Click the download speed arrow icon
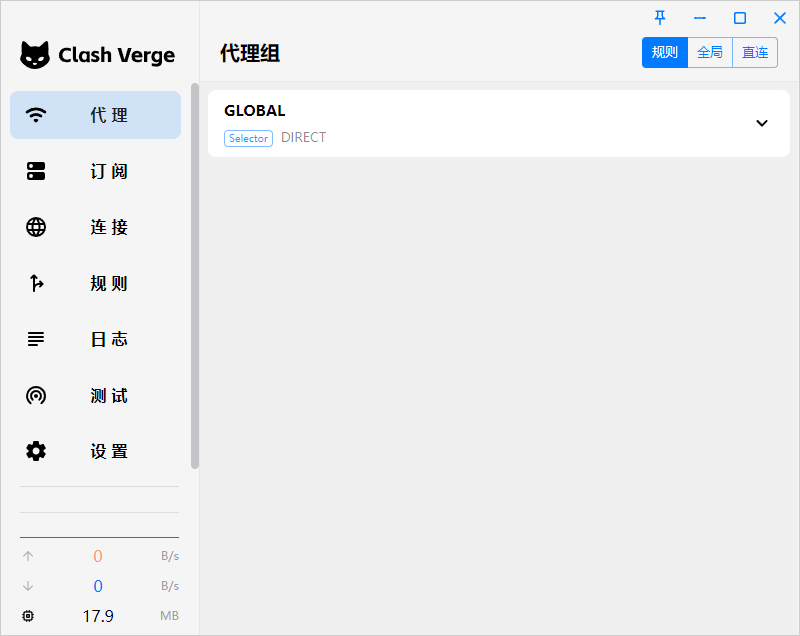The image size is (800, 636). pyautogui.click(x=28, y=586)
